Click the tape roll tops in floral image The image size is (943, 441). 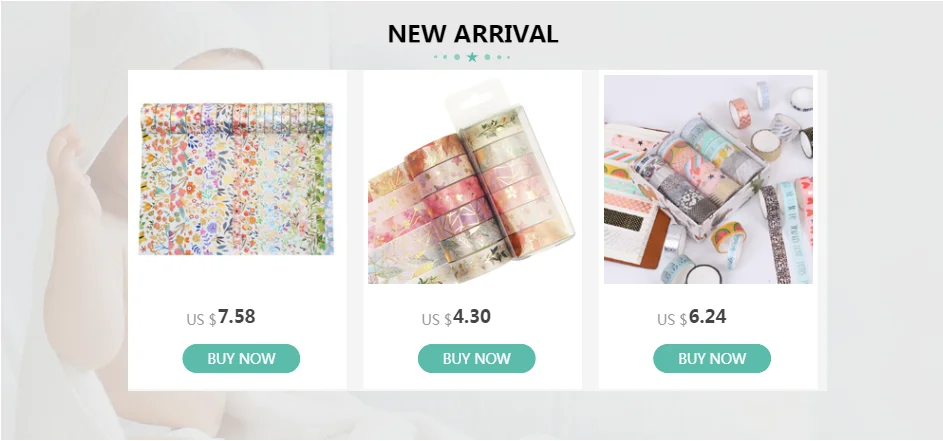tap(236, 111)
